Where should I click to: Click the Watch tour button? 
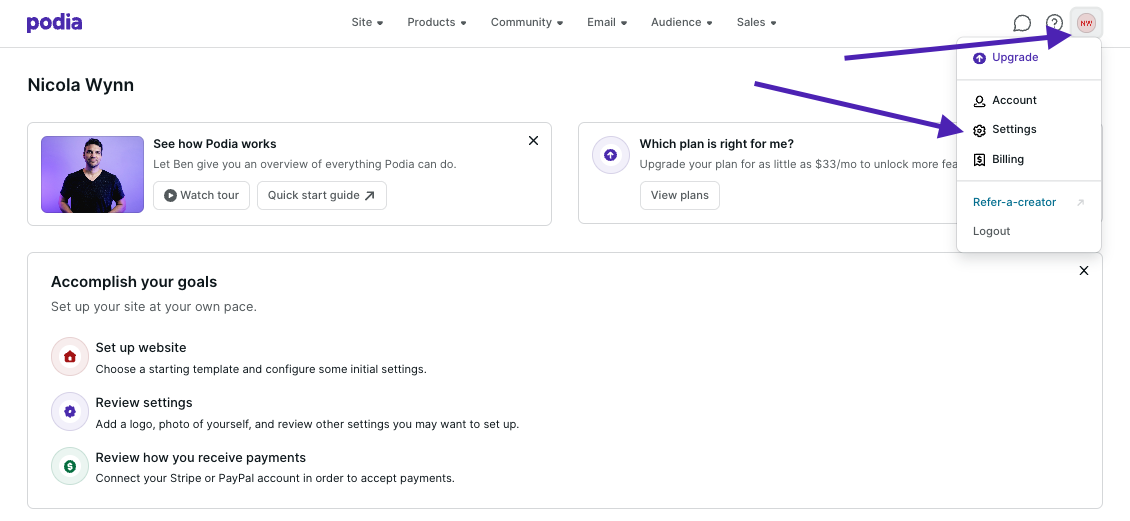coord(201,195)
